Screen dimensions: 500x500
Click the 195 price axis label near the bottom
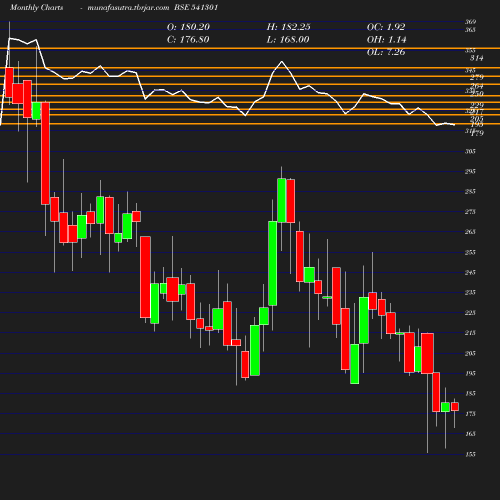coord(470,373)
